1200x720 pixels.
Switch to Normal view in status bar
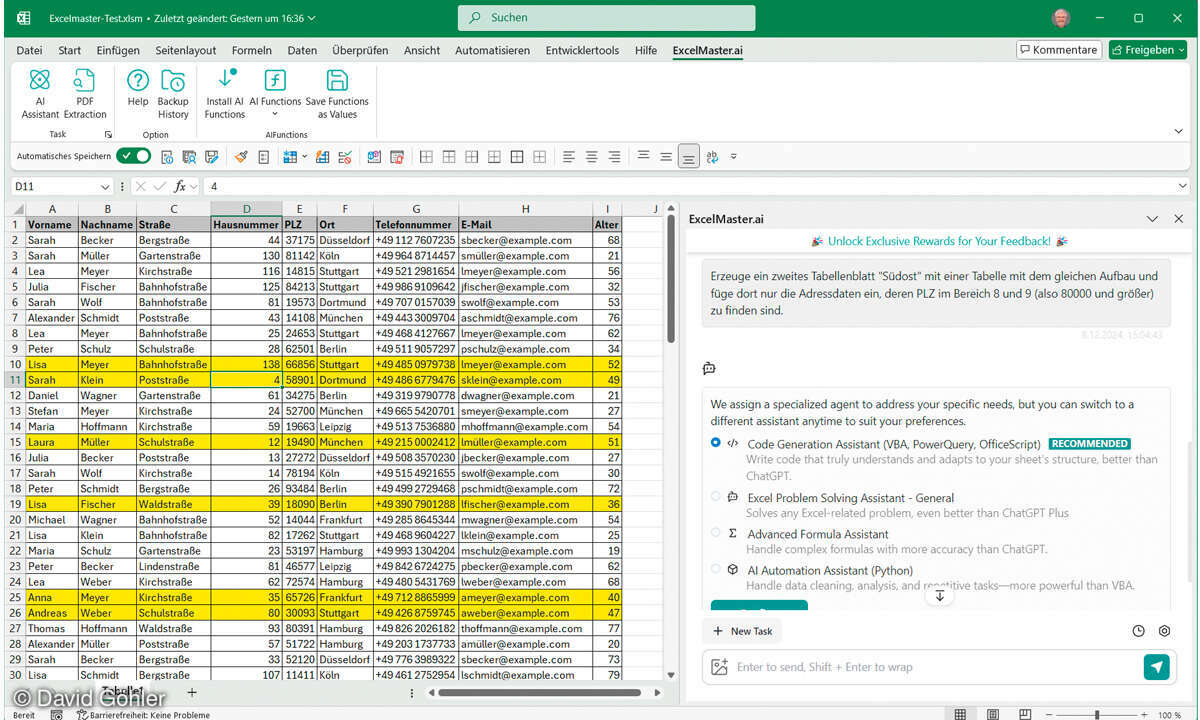point(960,714)
